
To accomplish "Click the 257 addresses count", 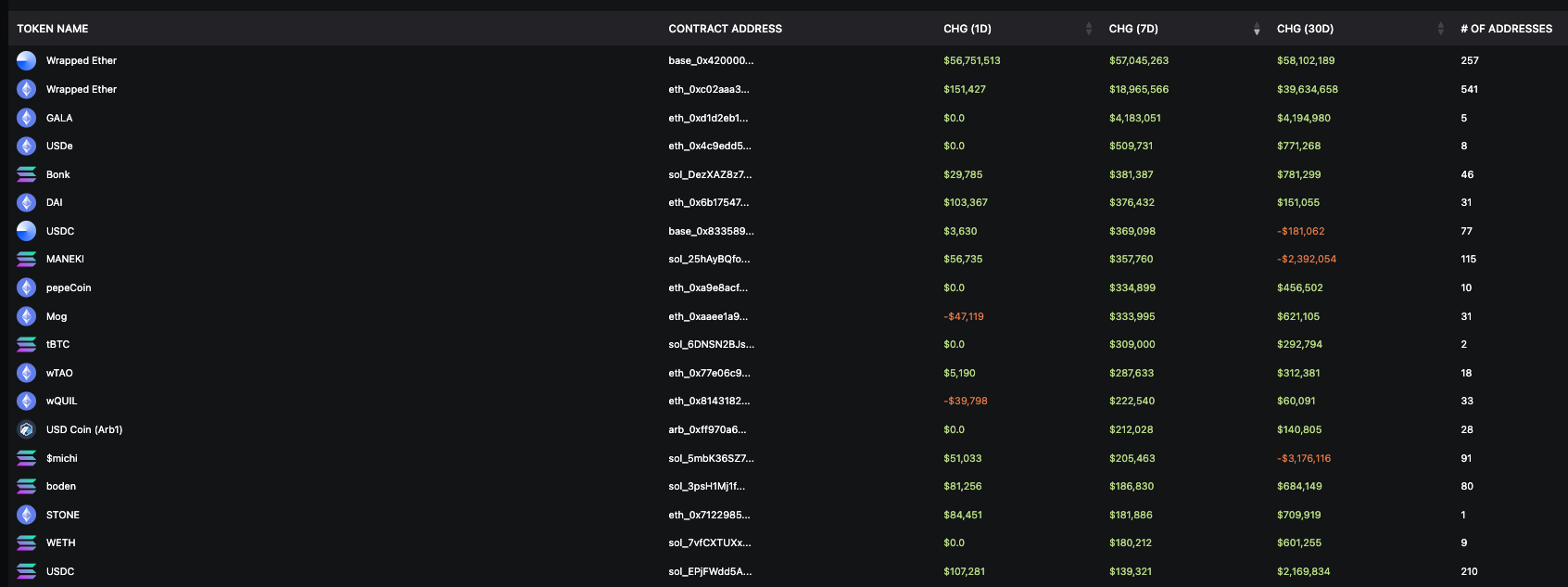I will click(1470, 60).
